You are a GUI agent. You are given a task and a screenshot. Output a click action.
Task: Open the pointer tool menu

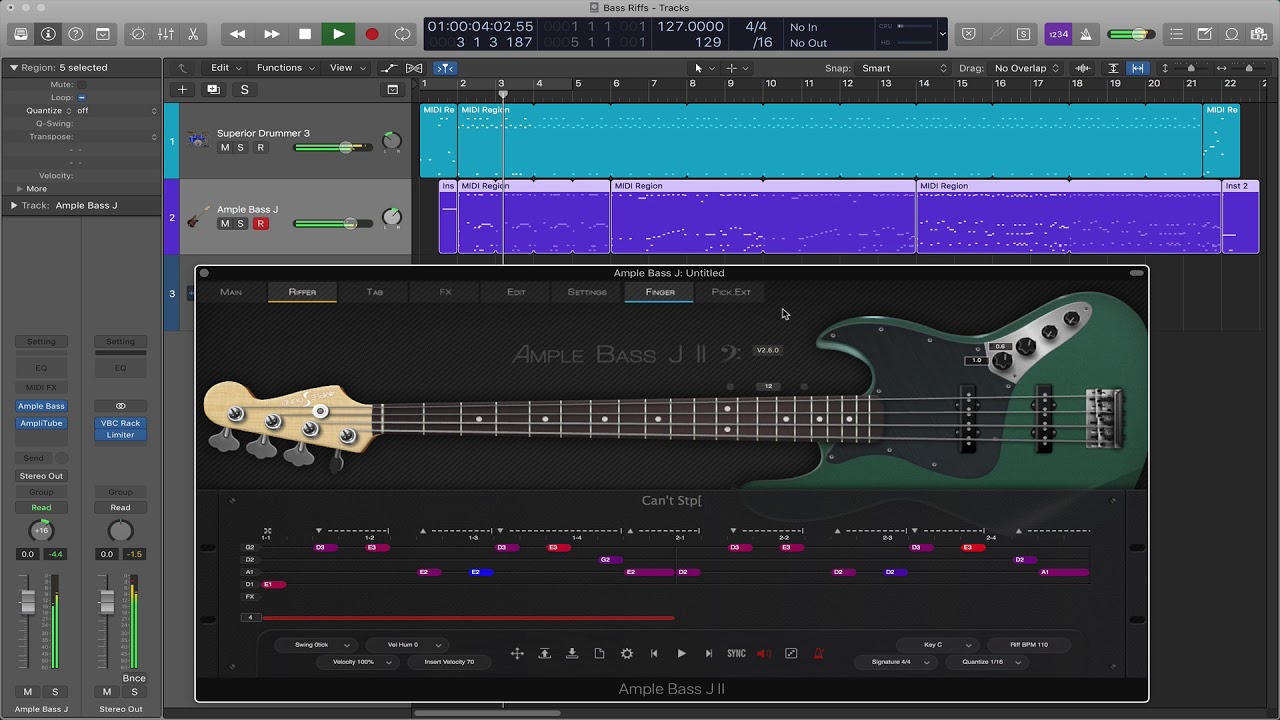704,68
